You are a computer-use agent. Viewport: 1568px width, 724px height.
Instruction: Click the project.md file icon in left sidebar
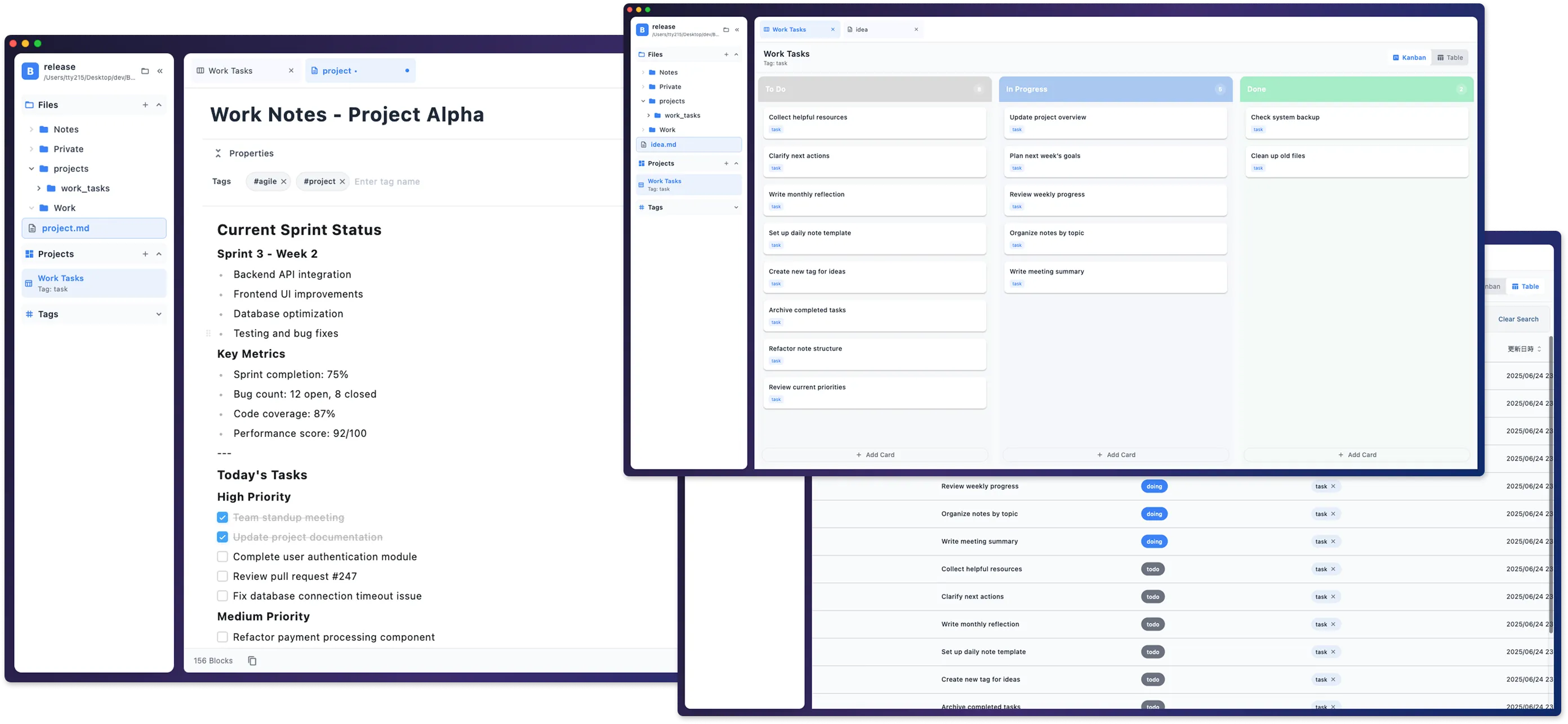click(x=32, y=228)
